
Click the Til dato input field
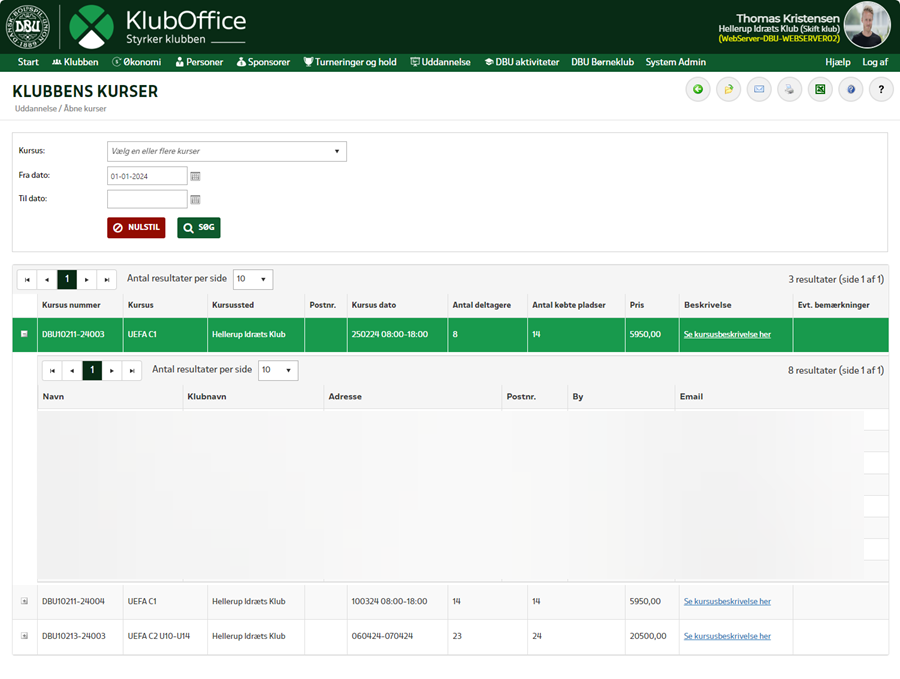pyautogui.click(x=147, y=199)
